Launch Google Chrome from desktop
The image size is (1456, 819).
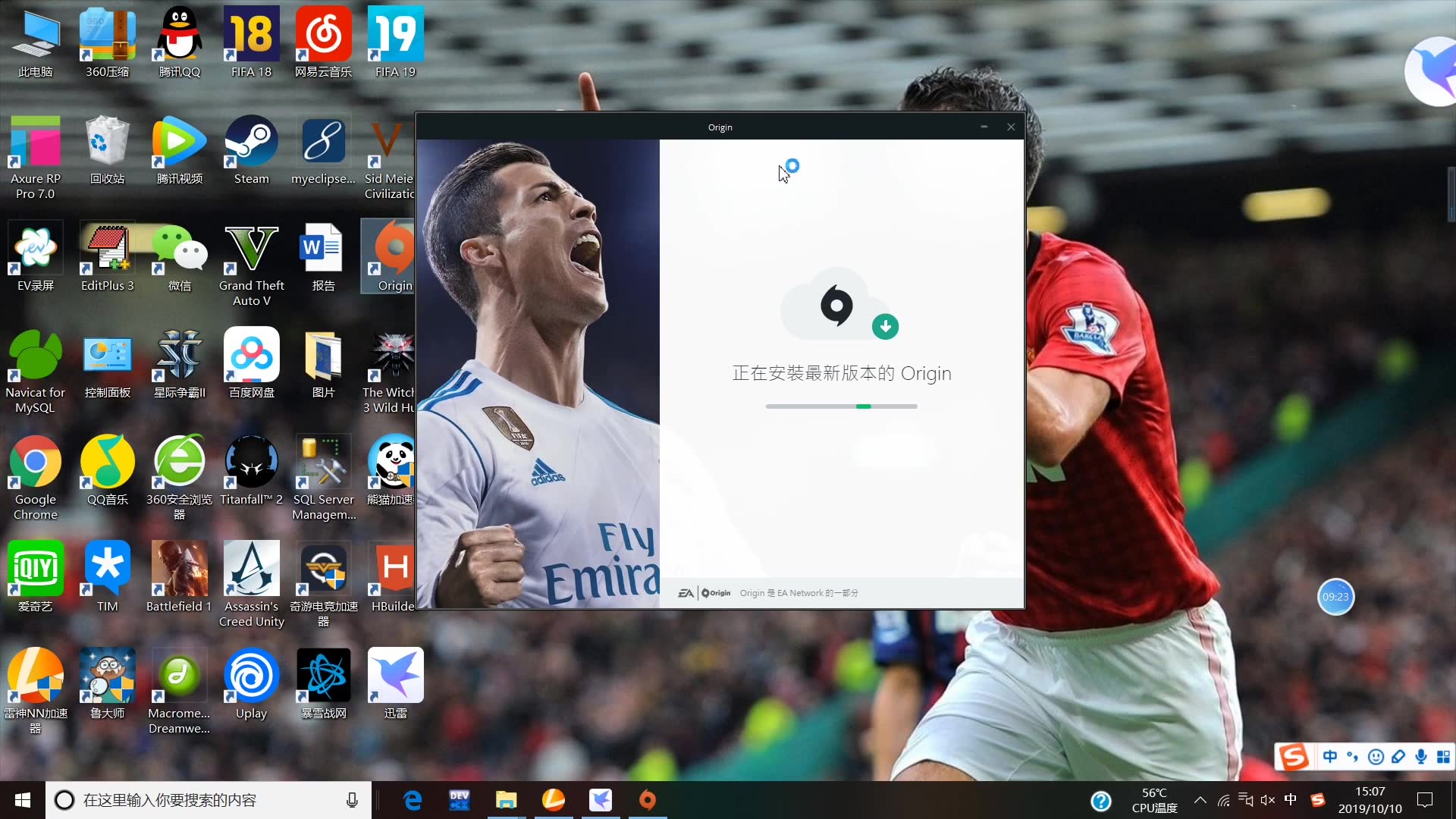click(35, 478)
